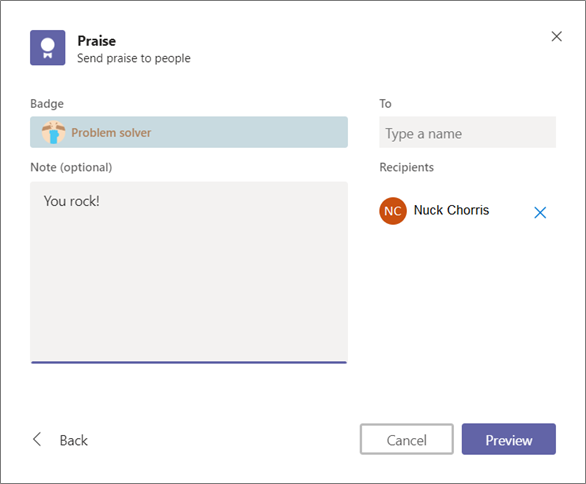
Task: Click the Preview button
Action: (509, 439)
